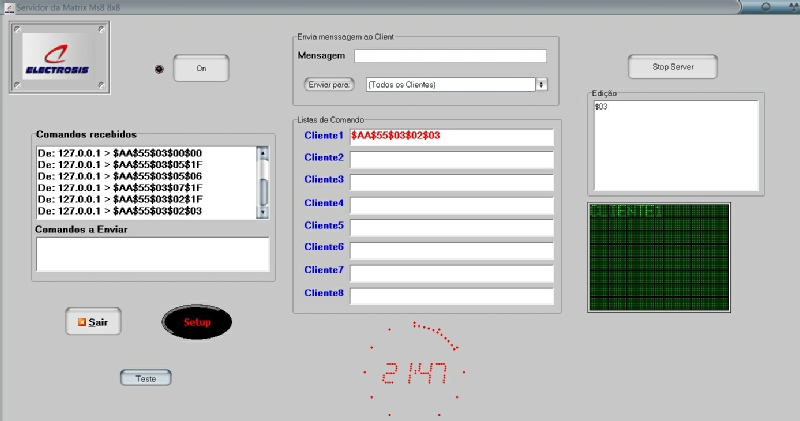Viewport: 800px width, 421px height.
Task: Toggle the On button
Action: tap(201, 68)
